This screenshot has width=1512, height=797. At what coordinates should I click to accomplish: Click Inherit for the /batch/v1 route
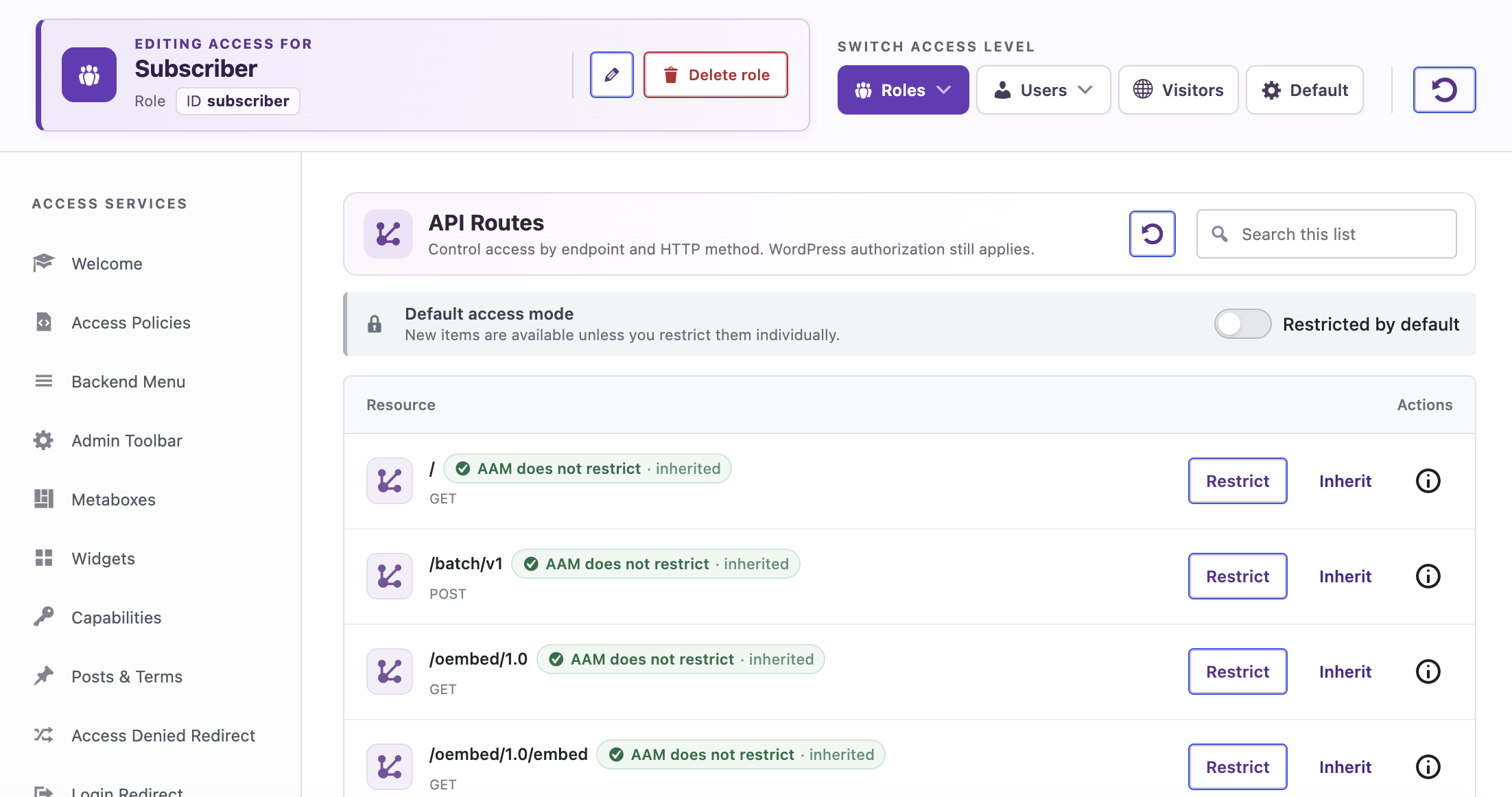point(1345,576)
